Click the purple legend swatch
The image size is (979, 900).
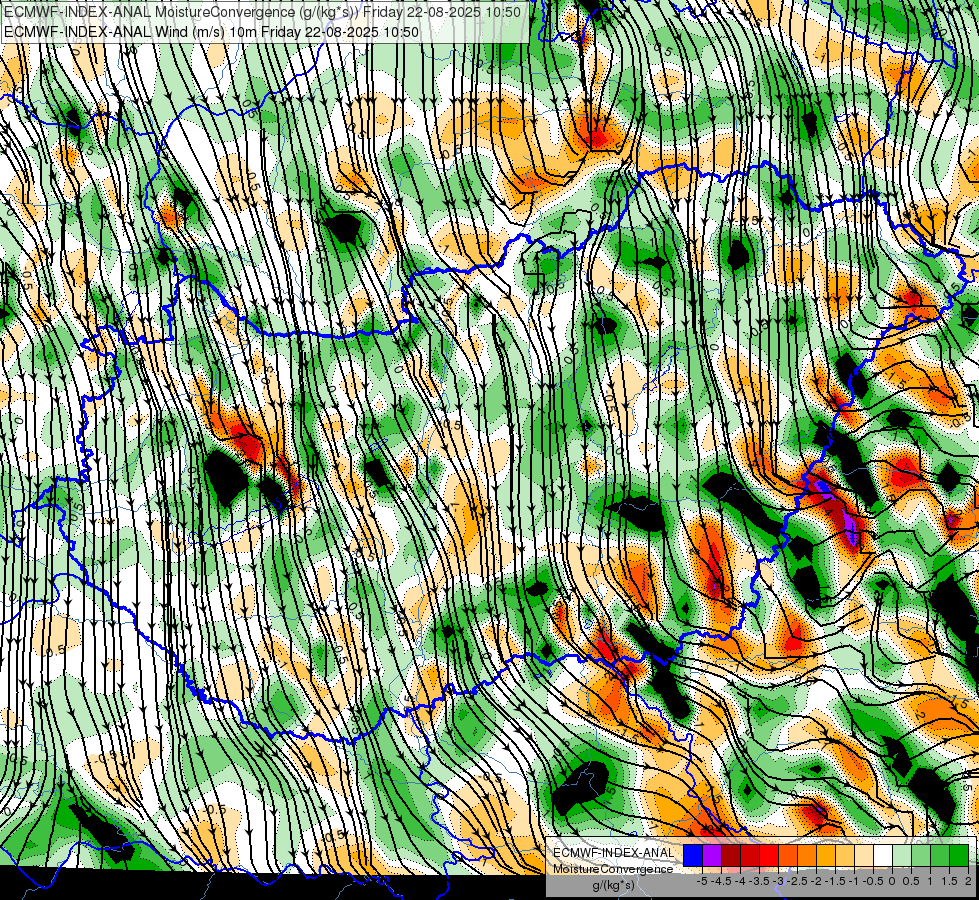[x=712, y=856]
